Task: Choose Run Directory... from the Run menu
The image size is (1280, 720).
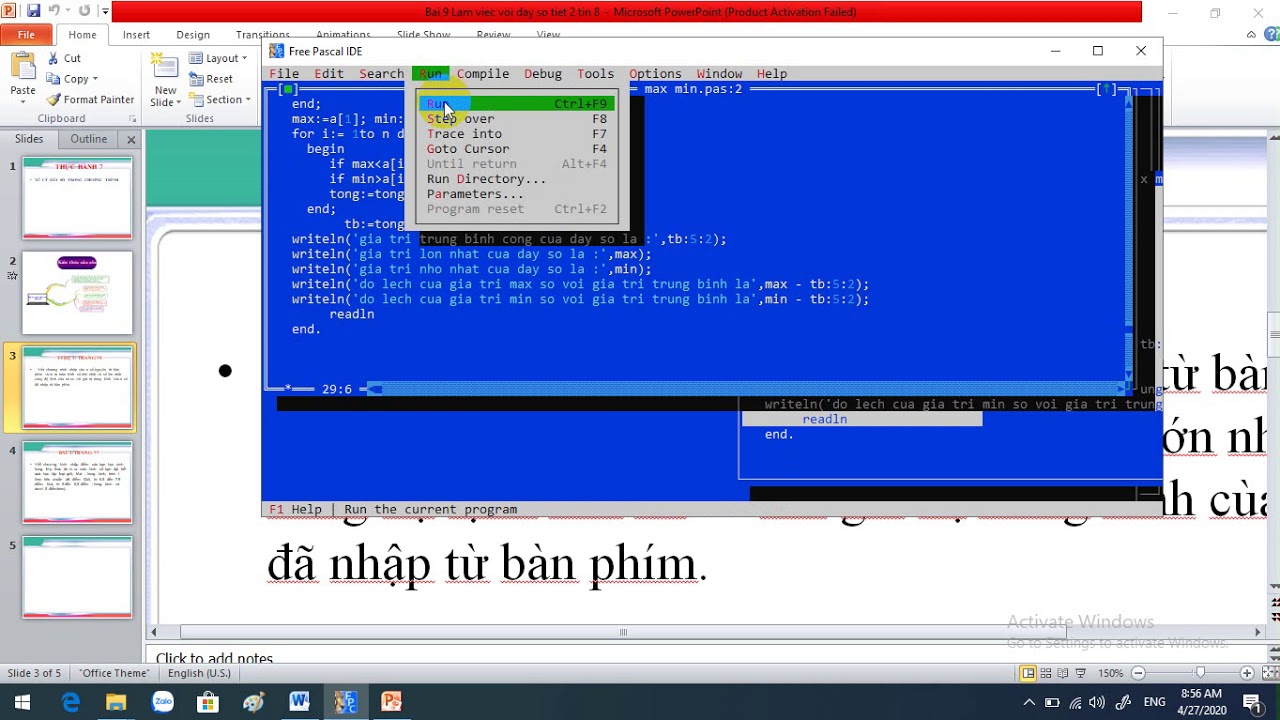Action: 516,179
